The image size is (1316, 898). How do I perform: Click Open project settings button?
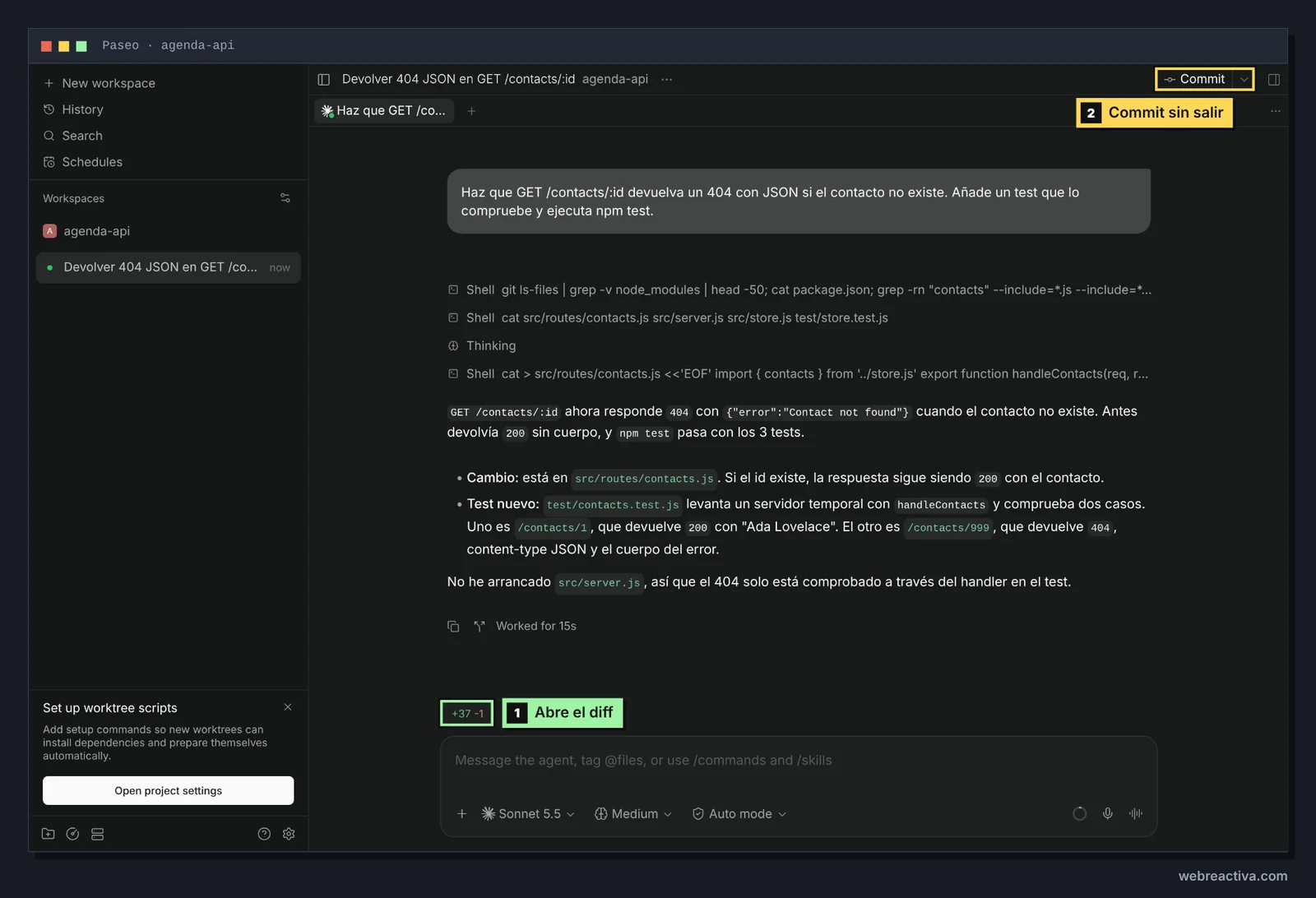click(168, 791)
